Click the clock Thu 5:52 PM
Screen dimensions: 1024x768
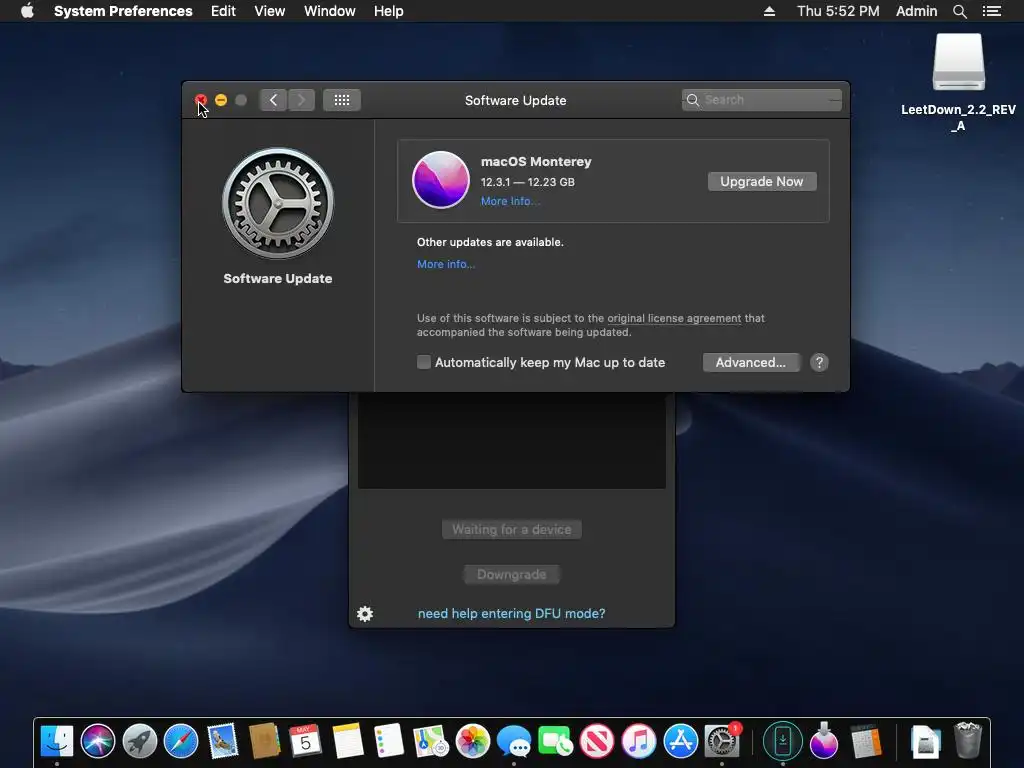(x=838, y=11)
